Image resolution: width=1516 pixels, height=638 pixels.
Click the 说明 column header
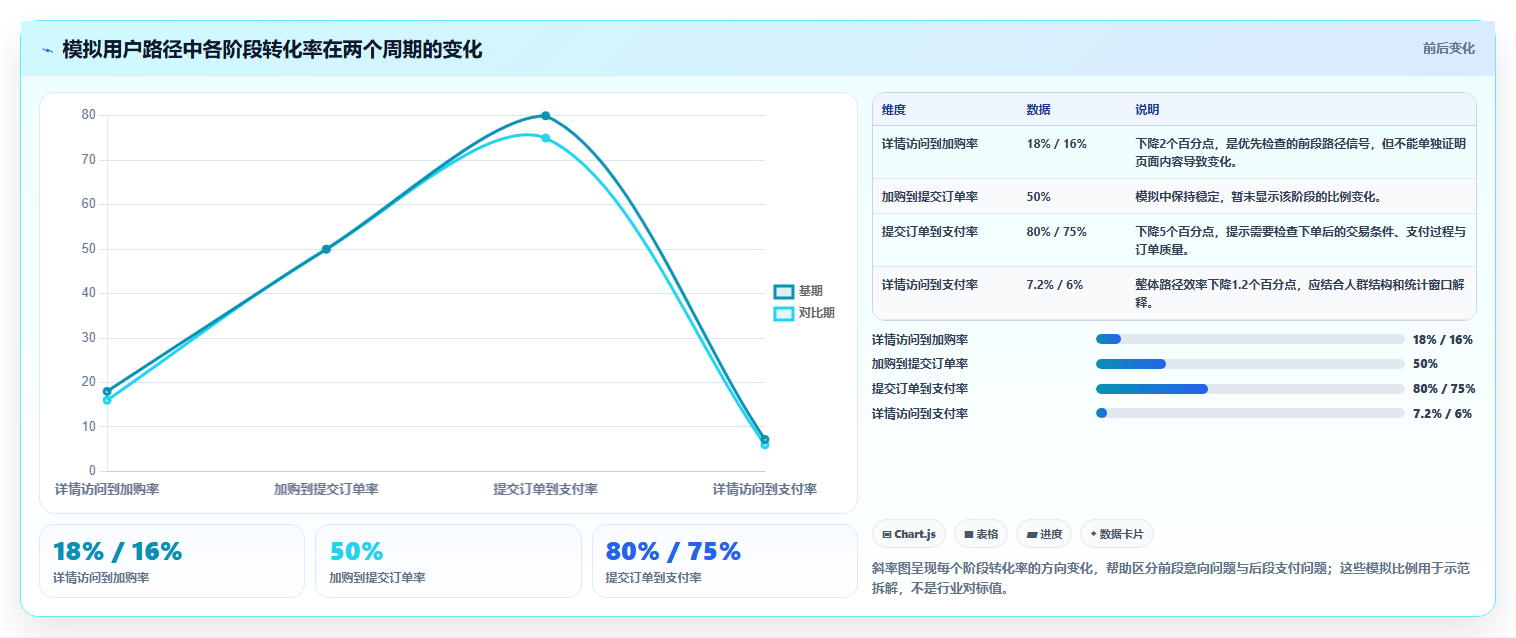pyautogui.click(x=1147, y=110)
